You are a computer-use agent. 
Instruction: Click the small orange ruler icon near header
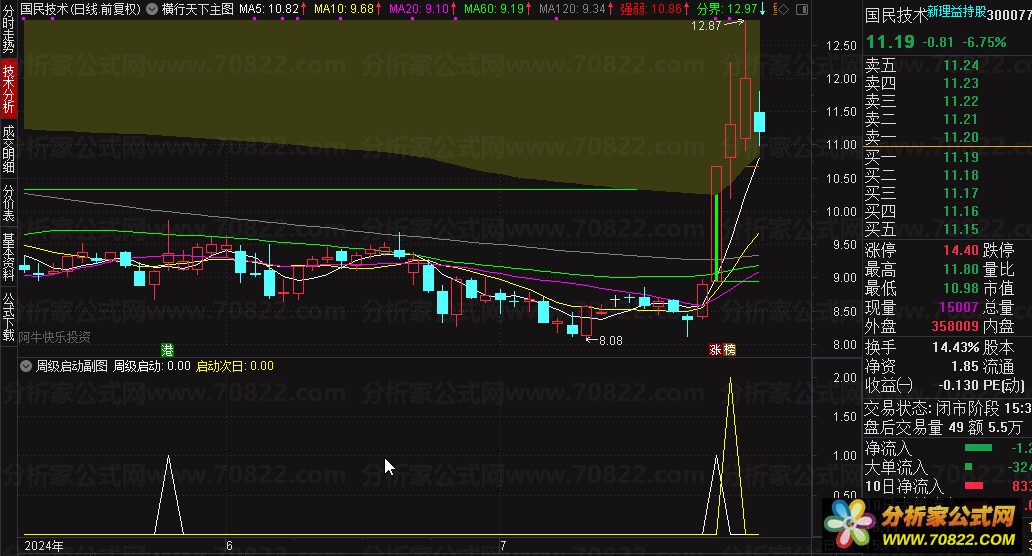775,9
